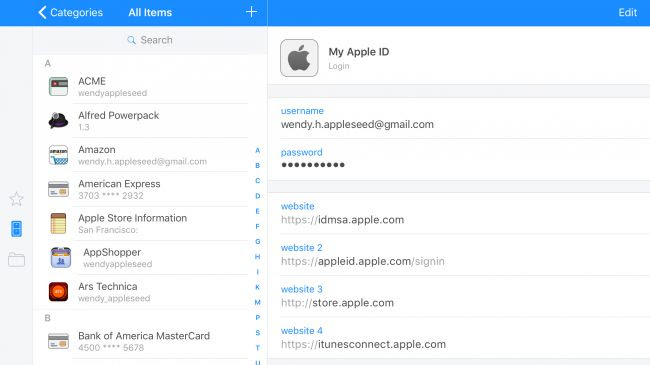The image size is (650, 365).
Task: Reveal the hidden password dots
Action: click(313, 165)
